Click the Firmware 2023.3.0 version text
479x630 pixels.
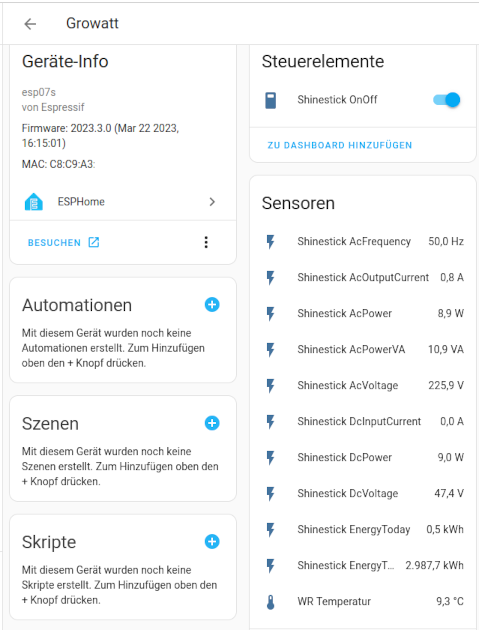[100, 135]
